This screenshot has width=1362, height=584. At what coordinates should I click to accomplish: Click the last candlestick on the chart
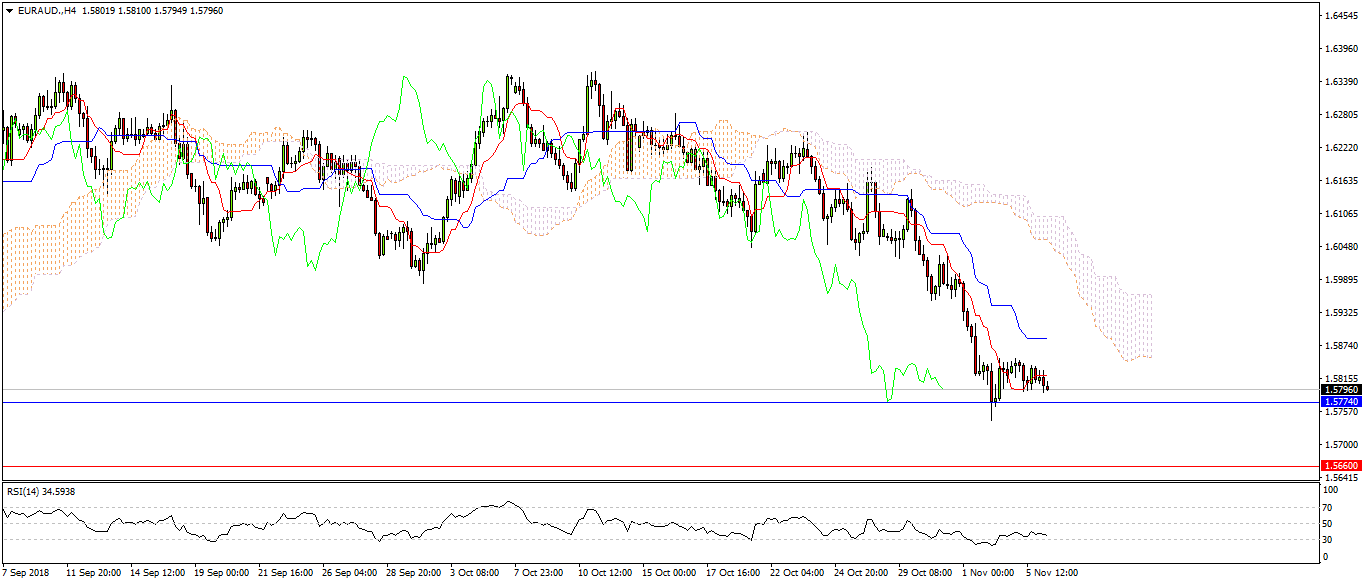pos(1046,386)
